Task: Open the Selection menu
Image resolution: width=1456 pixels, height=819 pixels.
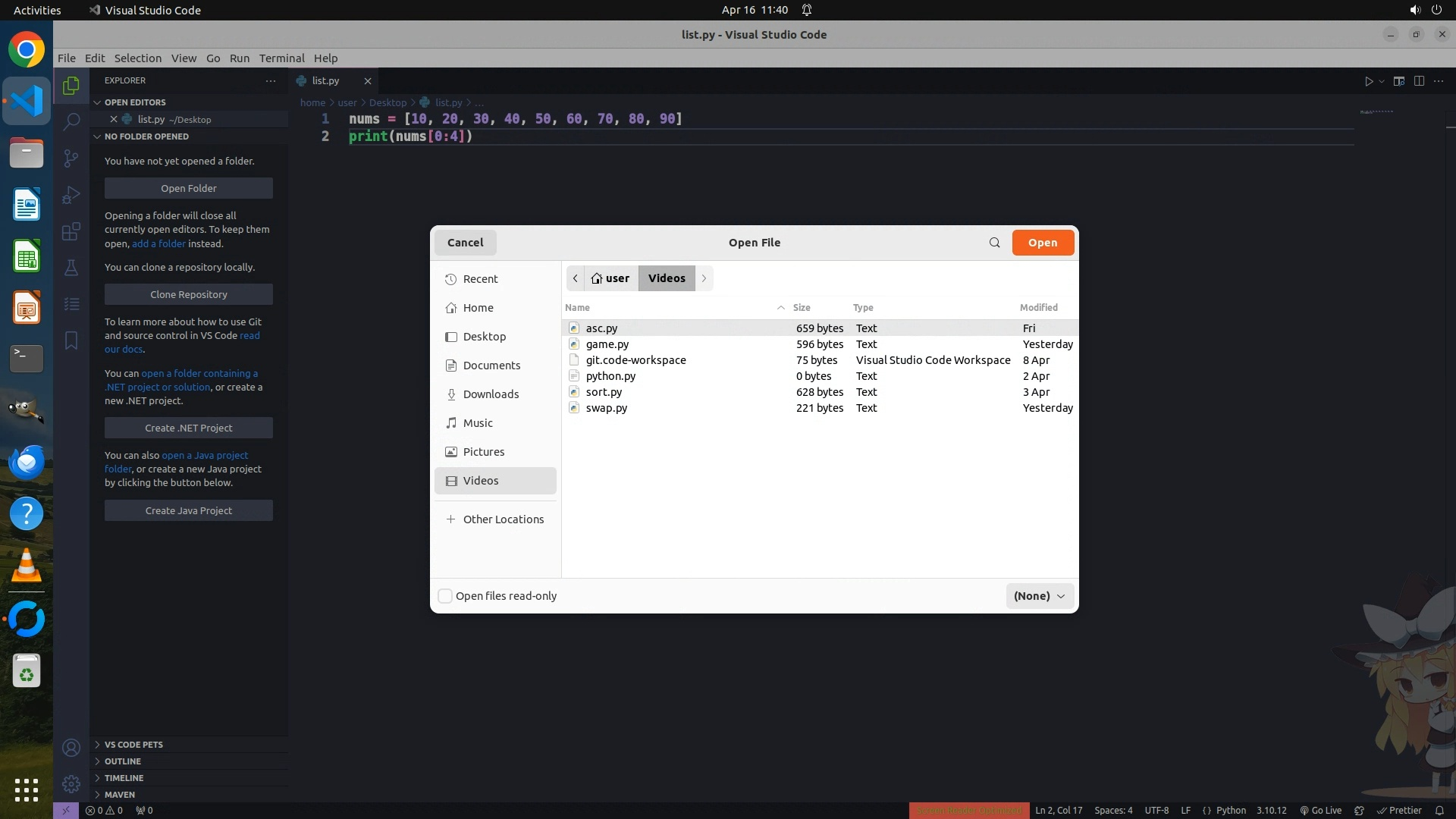Action: tap(137, 58)
